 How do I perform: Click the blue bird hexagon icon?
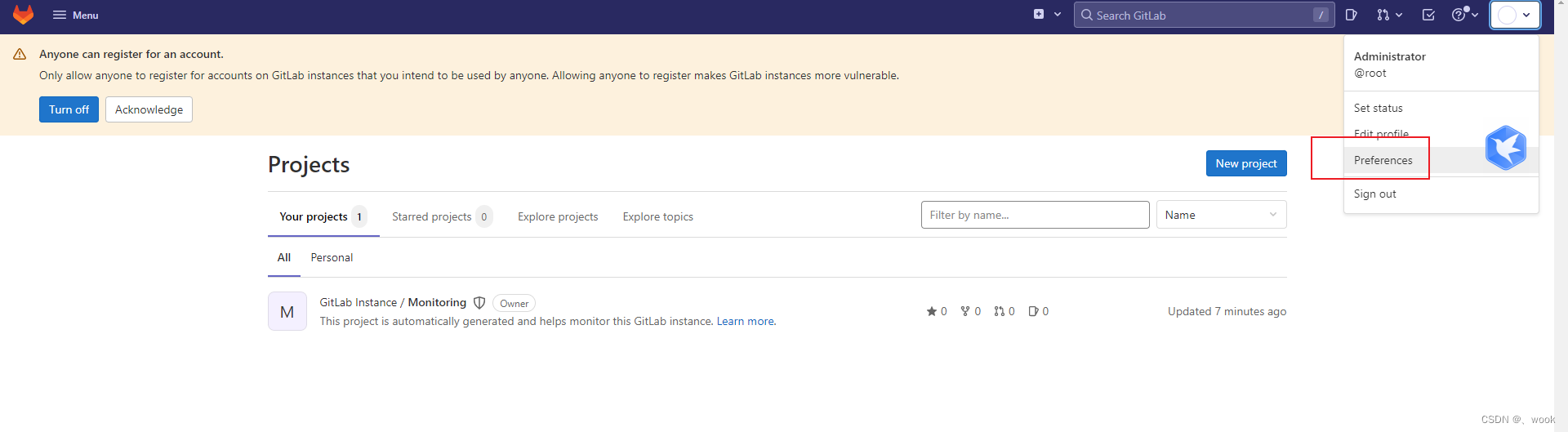(x=1506, y=148)
